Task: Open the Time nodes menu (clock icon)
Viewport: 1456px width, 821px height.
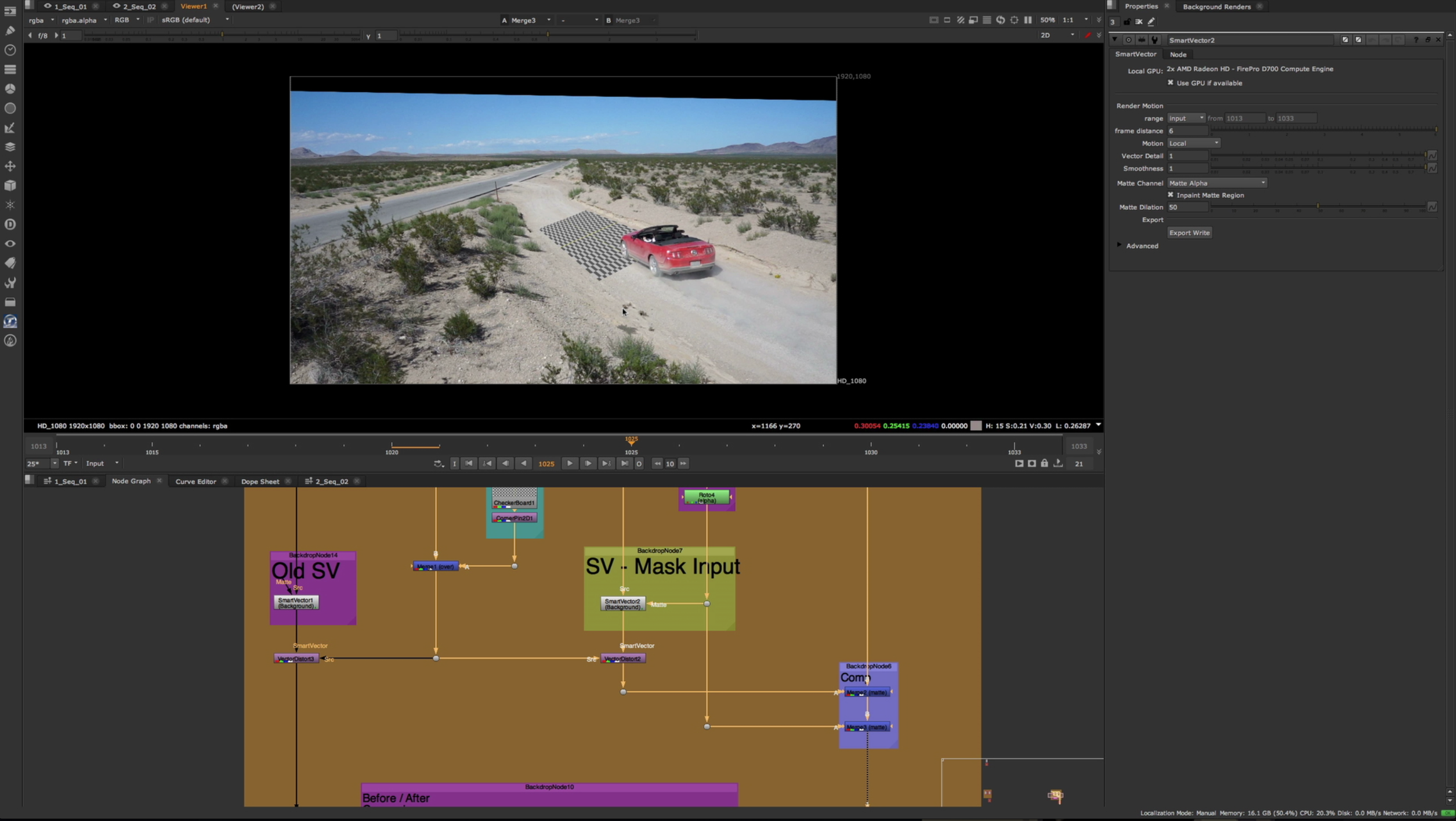Action: (x=10, y=50)
